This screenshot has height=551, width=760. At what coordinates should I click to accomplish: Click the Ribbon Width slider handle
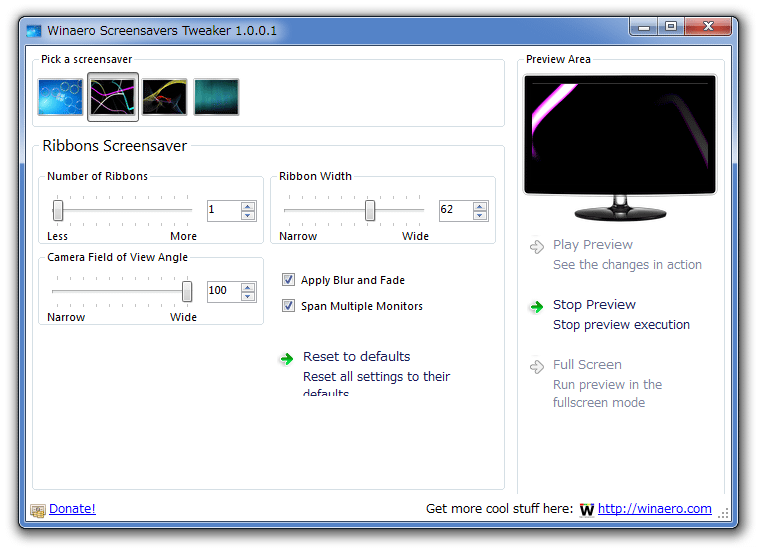(x=370, y=210)
